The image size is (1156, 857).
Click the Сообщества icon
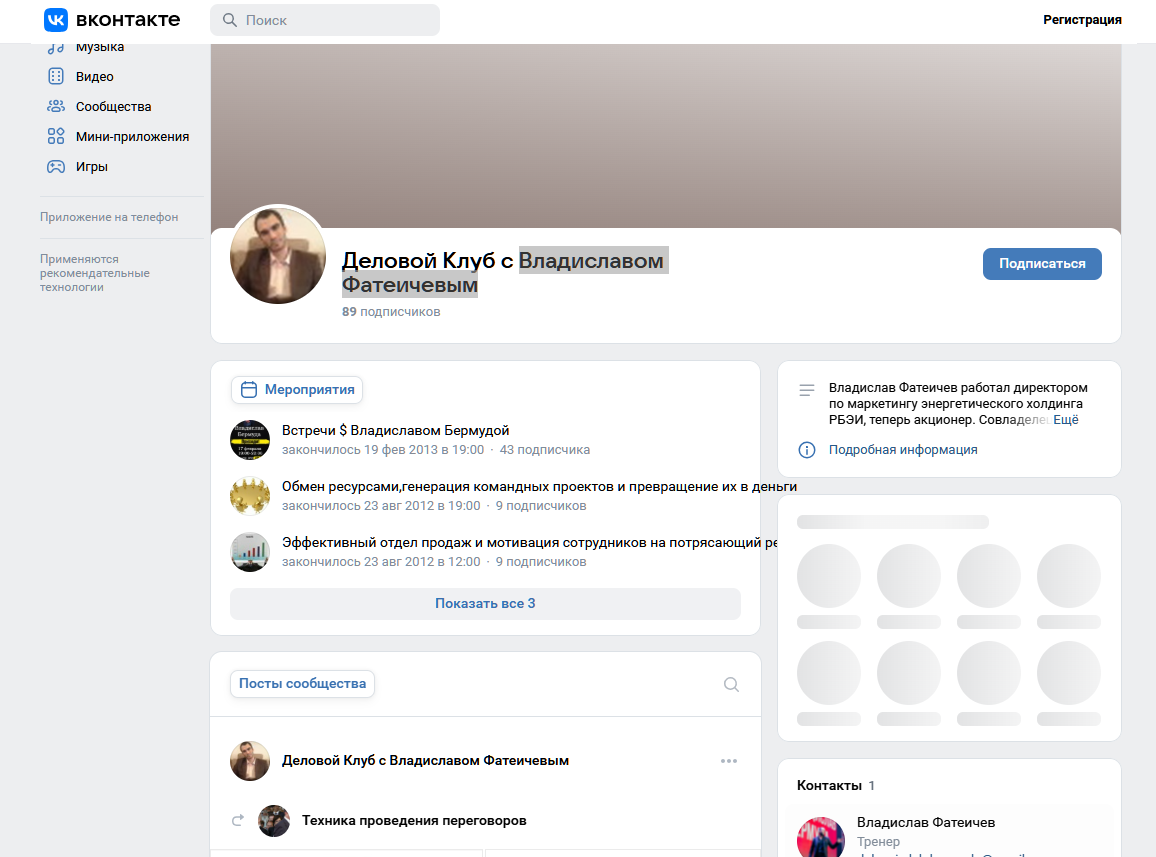55,106
